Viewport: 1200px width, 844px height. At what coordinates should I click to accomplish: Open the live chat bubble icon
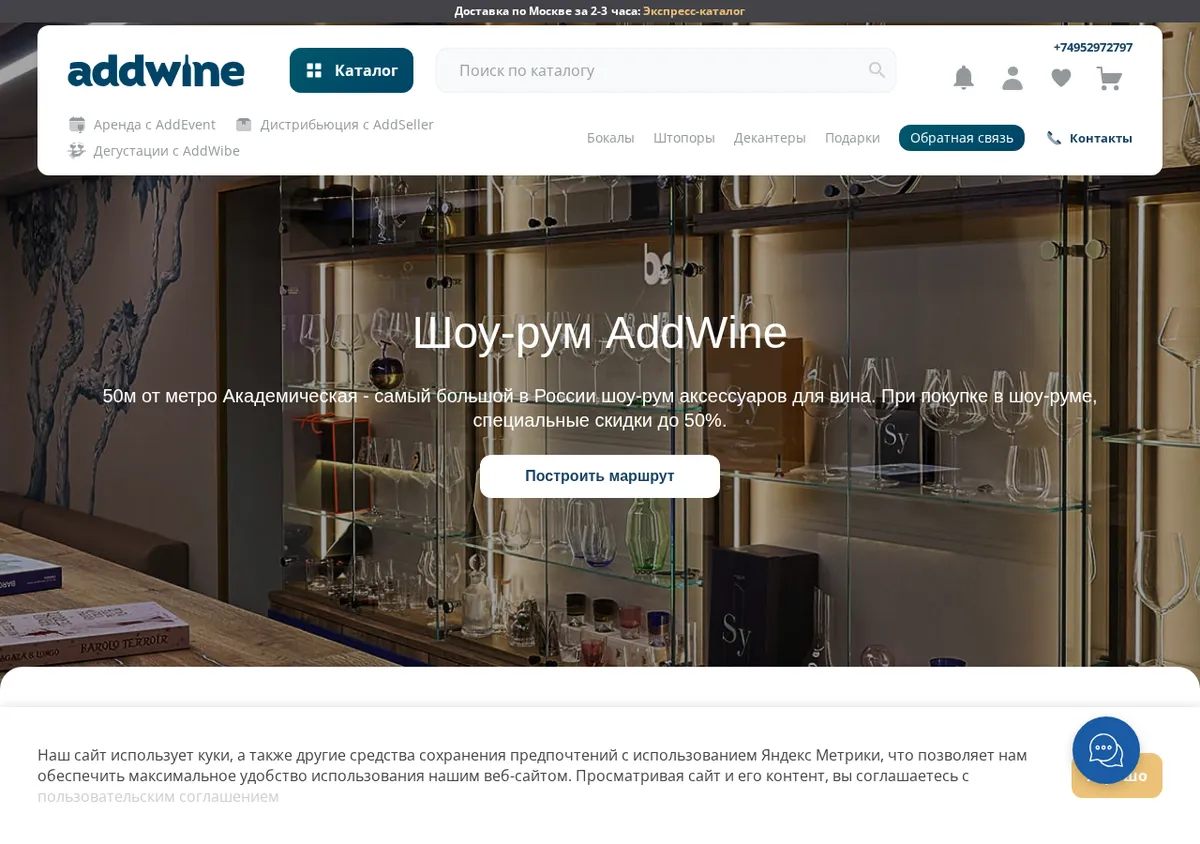(1106, 750)
